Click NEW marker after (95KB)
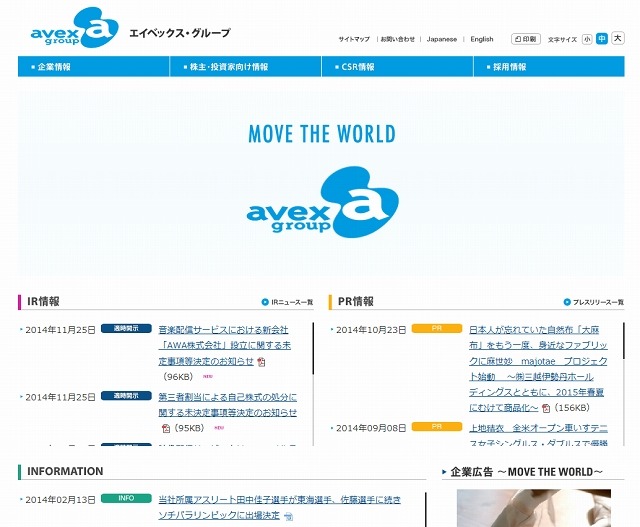 point(219,428)
